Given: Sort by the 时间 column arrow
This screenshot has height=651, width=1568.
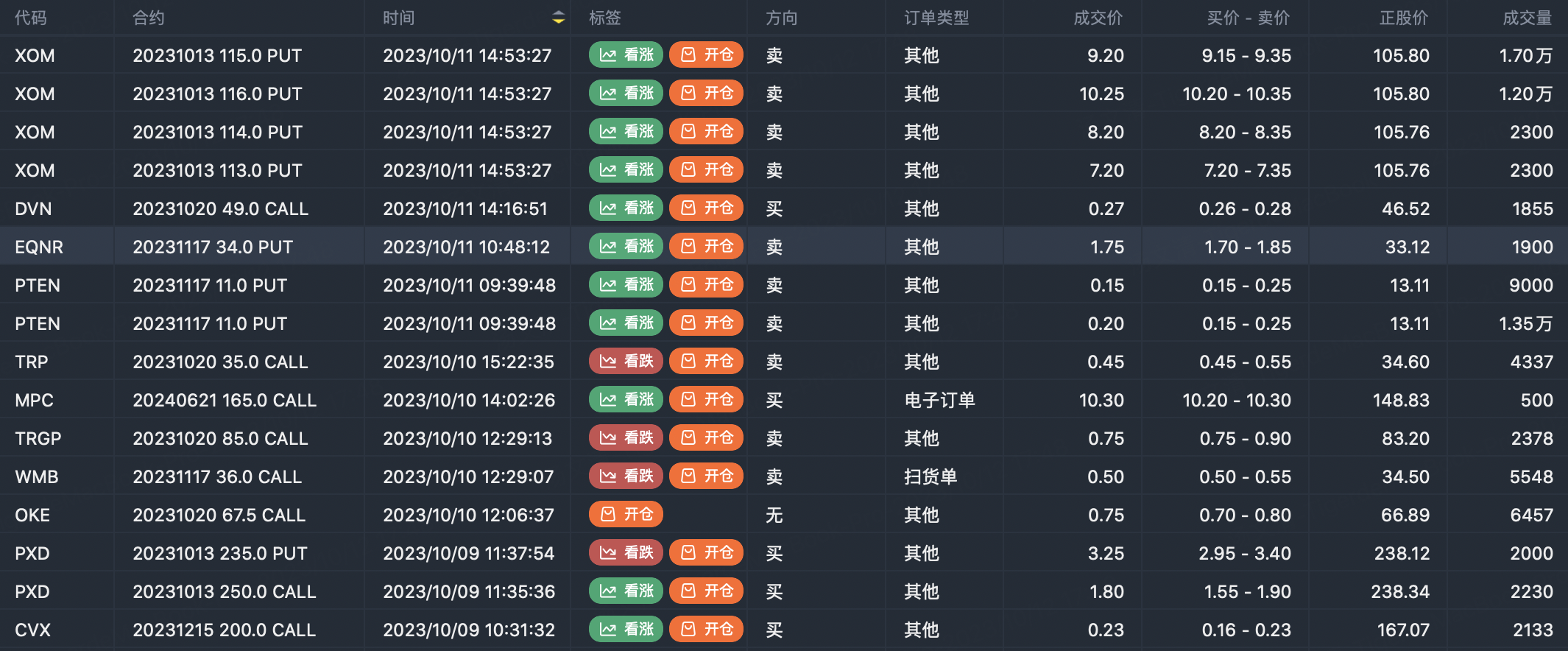Looking at the screenshot, I should [559, 18].
